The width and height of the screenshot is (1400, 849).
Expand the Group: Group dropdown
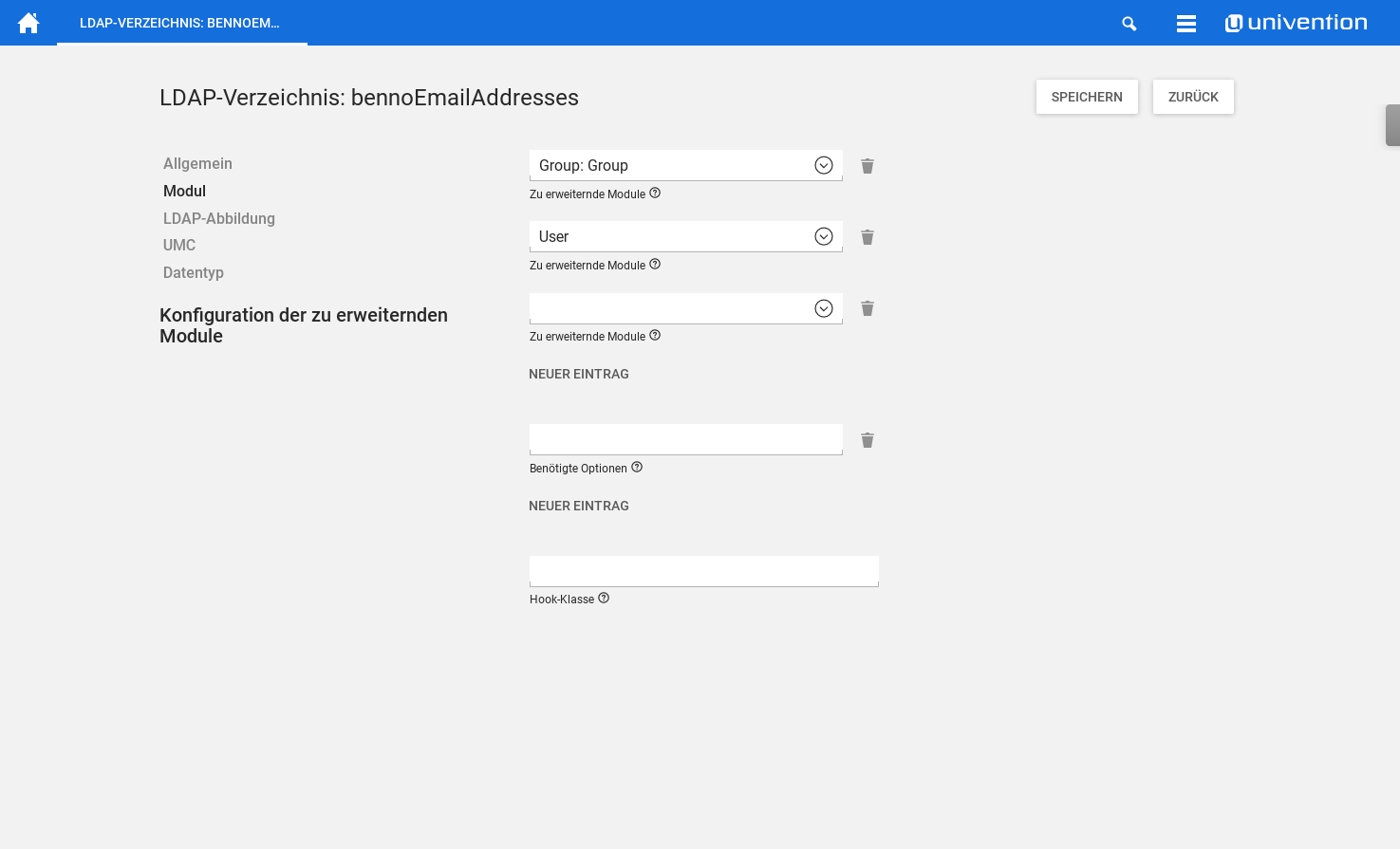click(823, 165)
